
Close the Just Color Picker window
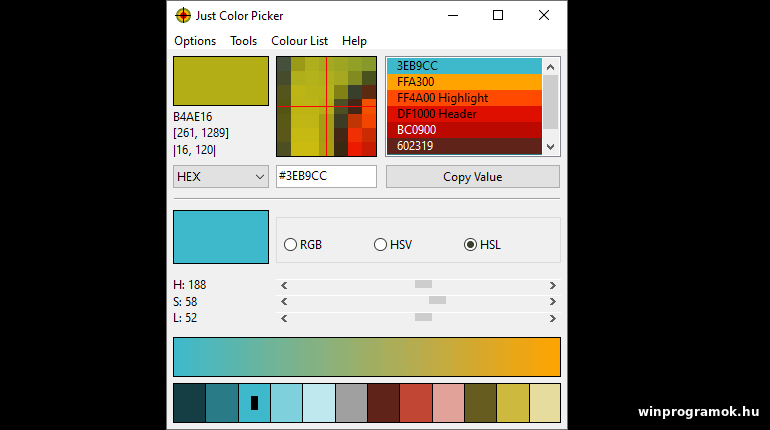click(x=544, y=15)
